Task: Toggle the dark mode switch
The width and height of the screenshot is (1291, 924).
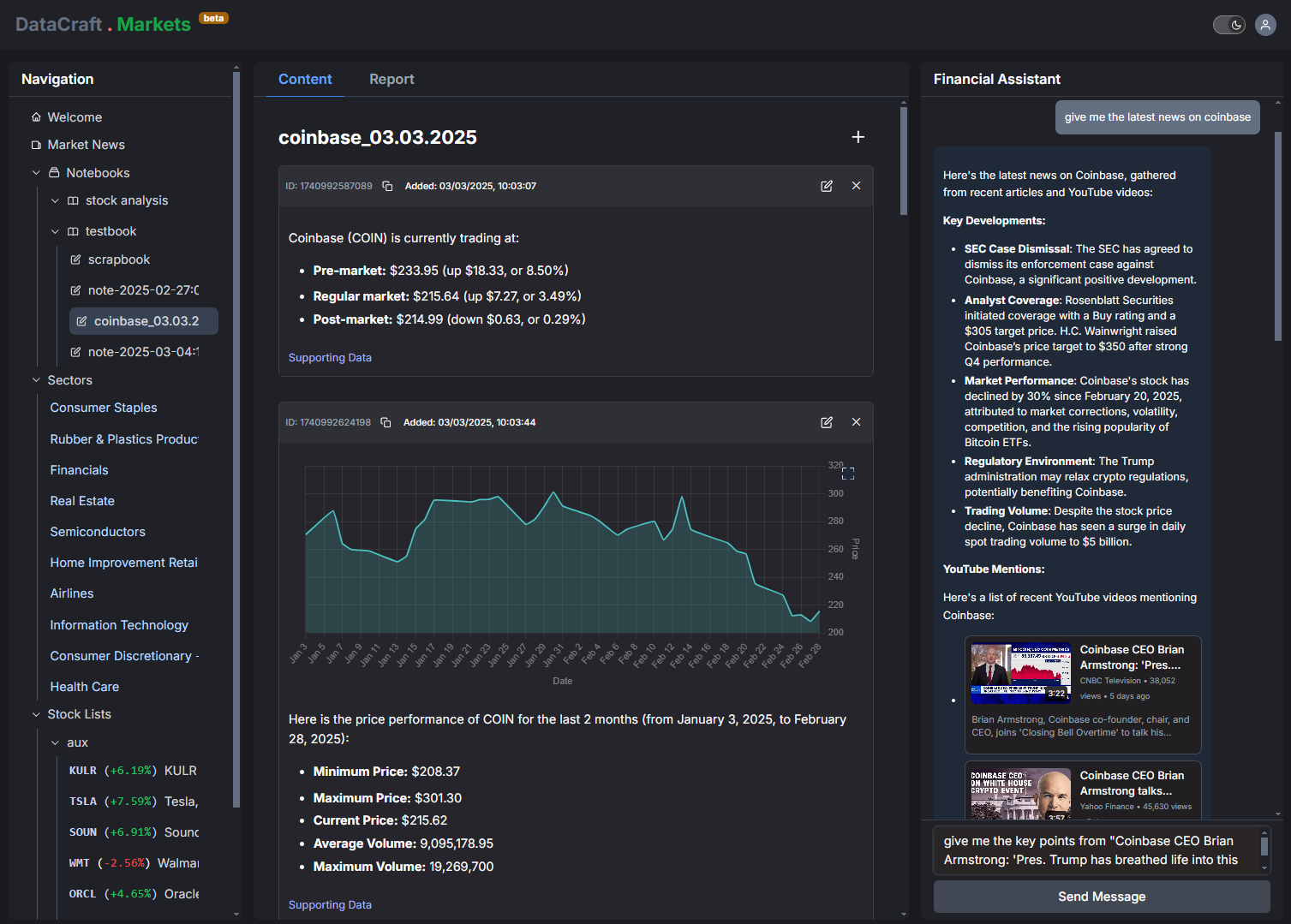Action: pos(1228,25)
